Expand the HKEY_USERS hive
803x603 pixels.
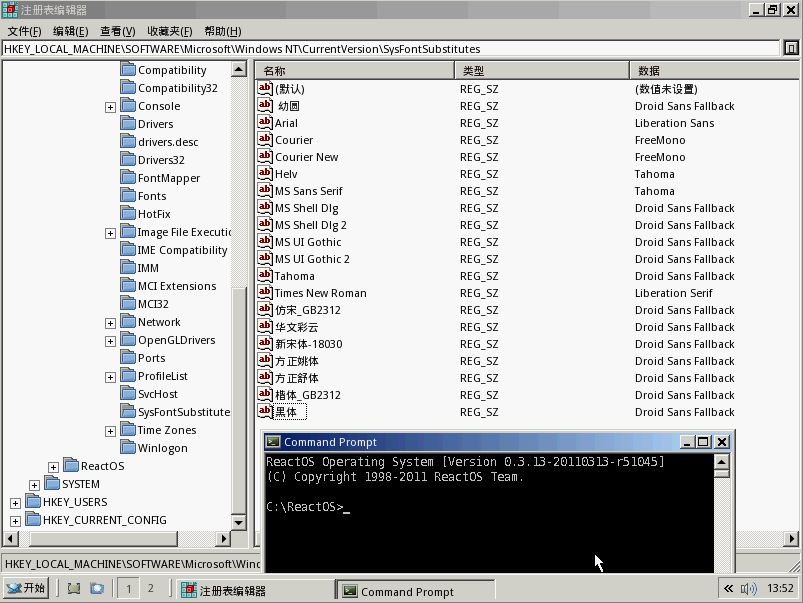[x=15, y=503]
